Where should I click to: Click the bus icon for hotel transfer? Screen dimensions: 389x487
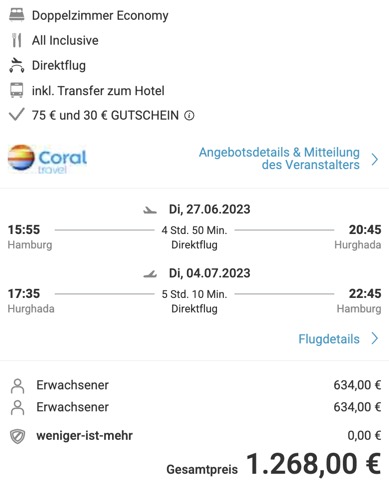(x=16, y=90)
